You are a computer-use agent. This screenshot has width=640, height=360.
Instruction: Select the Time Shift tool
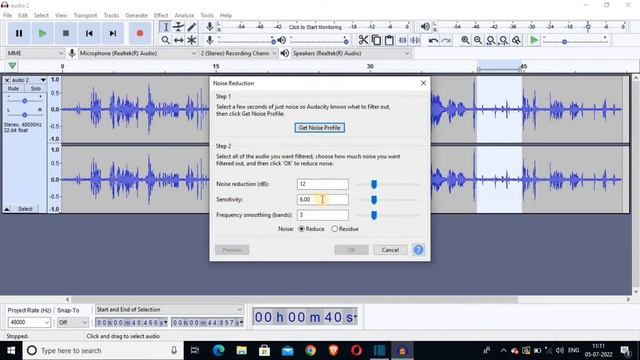point(178,40)
